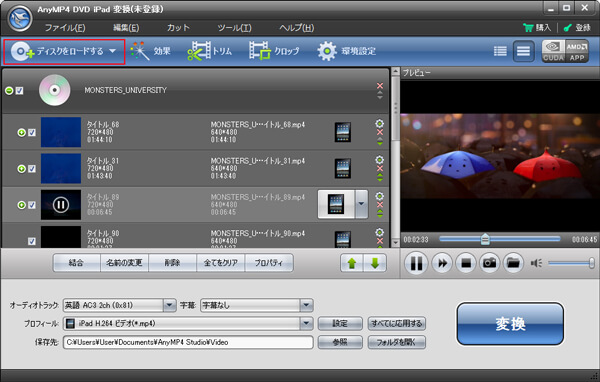Viewport: 600px width, 382px height.
Task: Collapse the MONSTERS_UNIVERSITY disc group
Action: click(x=9, y=91)
